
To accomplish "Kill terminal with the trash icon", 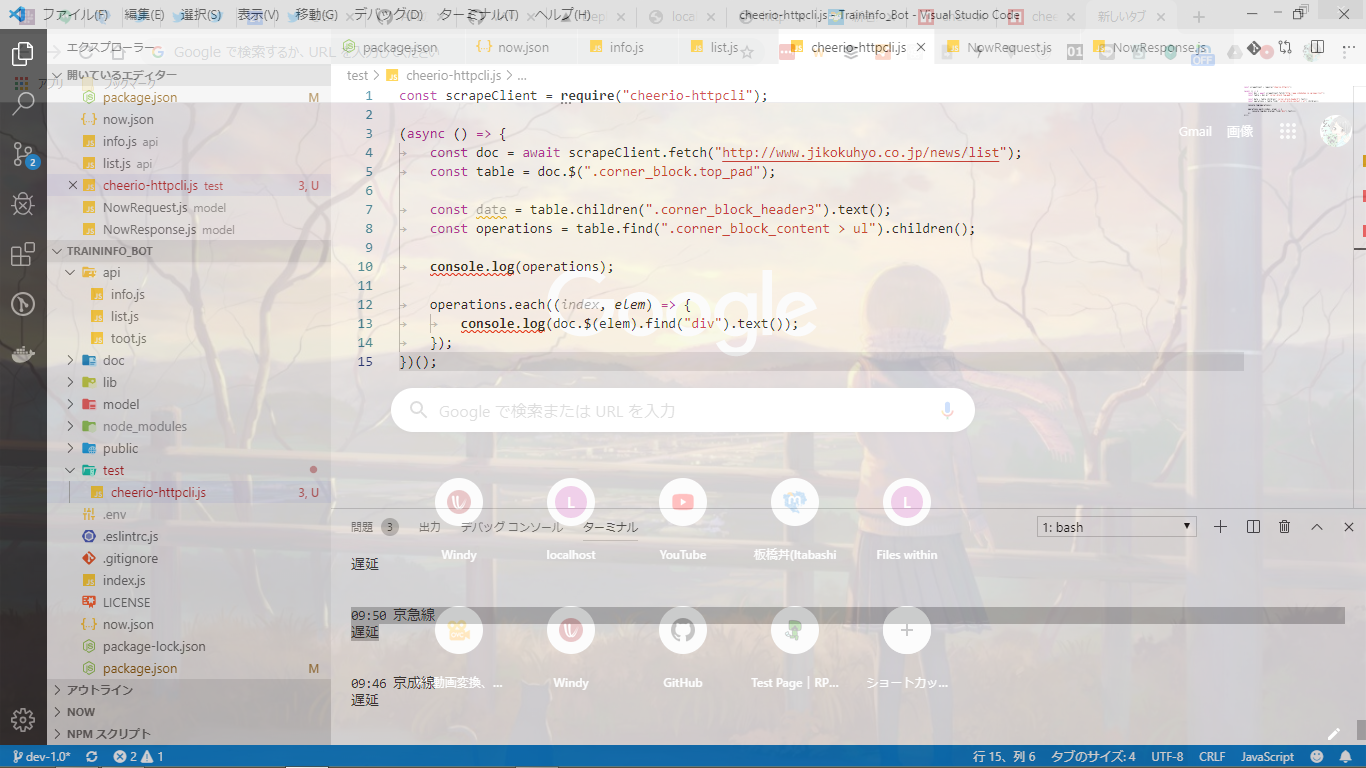I will 1285,527.
